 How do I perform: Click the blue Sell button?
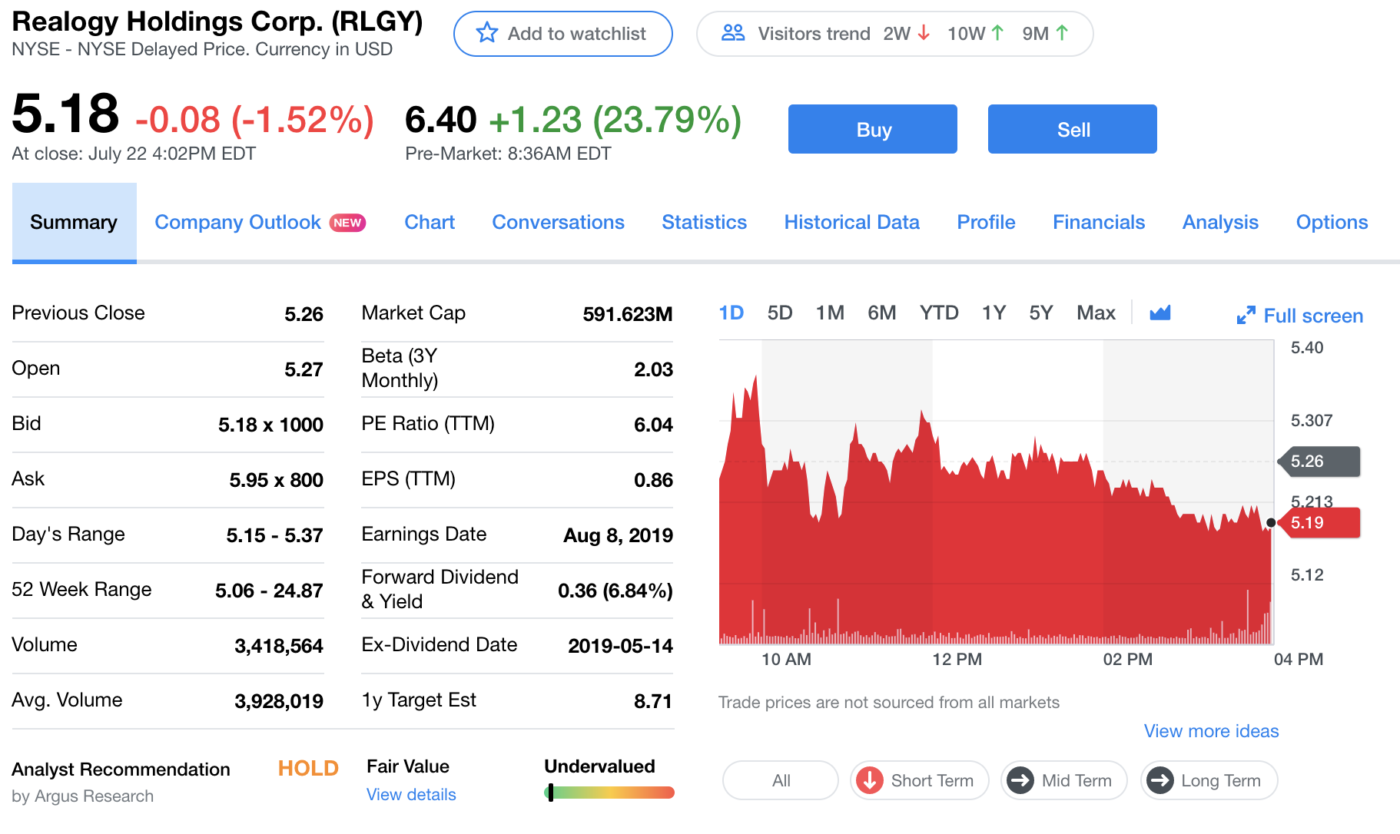pyautogui.click(x=1073, y=129)
